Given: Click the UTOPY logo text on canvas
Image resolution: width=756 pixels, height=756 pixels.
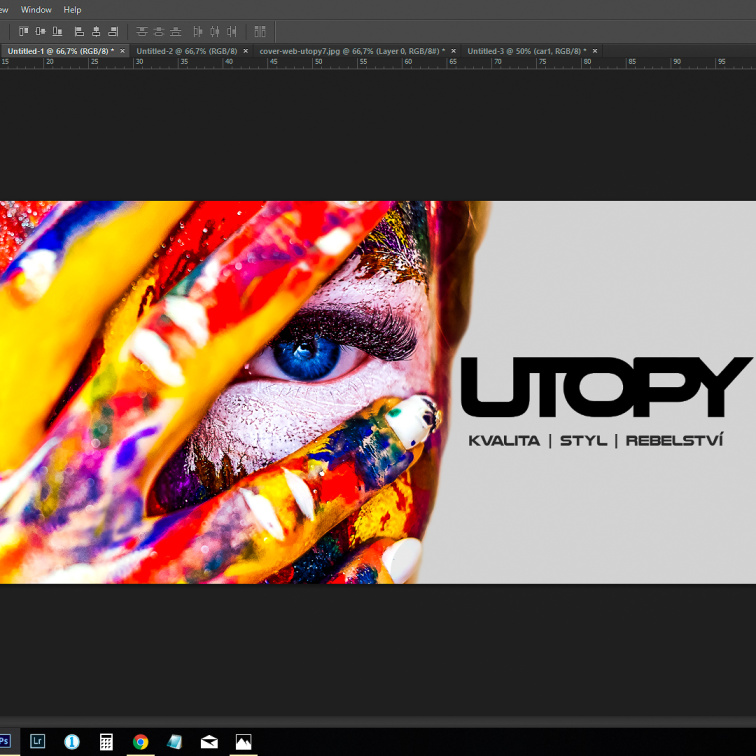Looking at the screenshot, I should 605,388.
